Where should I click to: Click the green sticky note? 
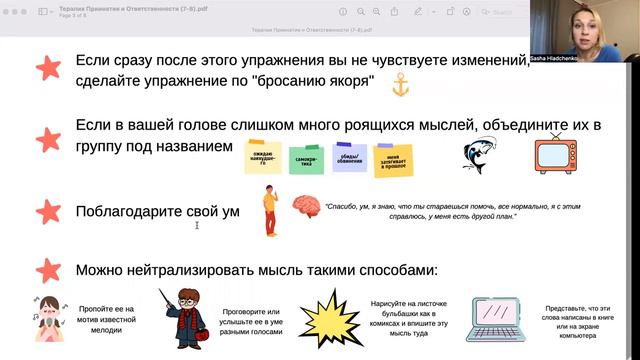307,160
